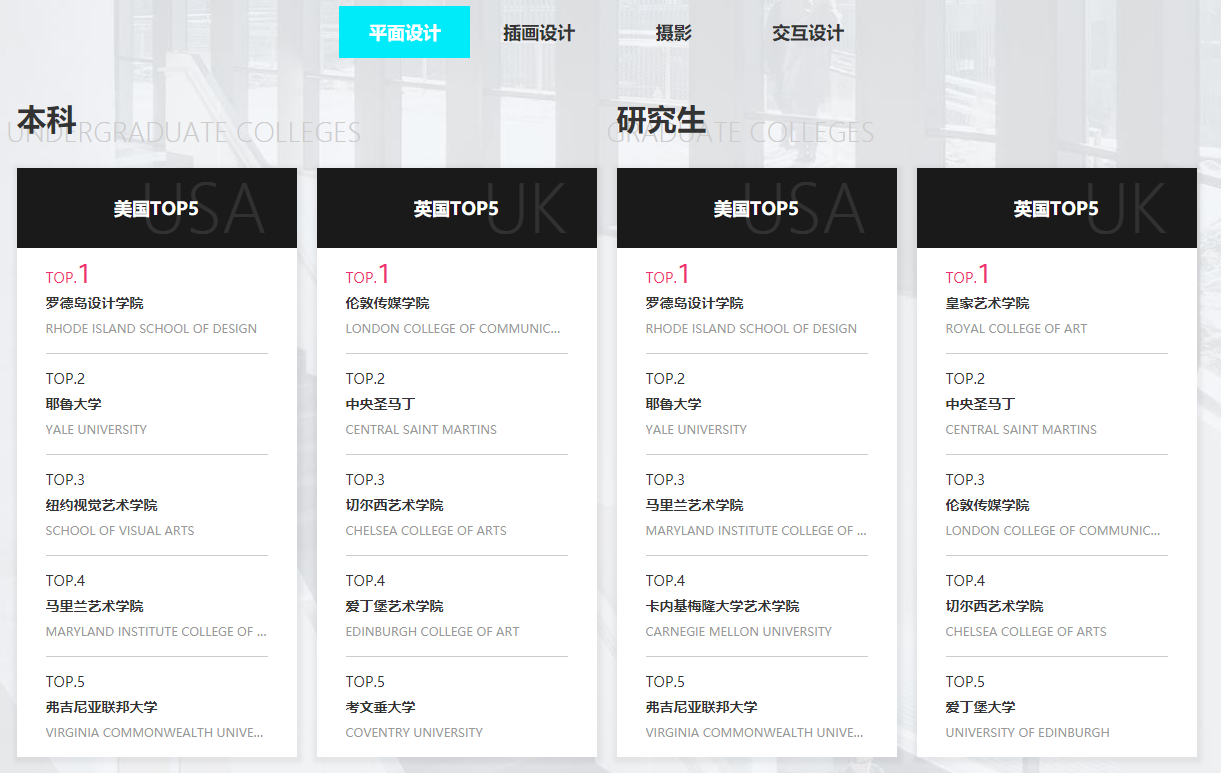
Task: Select 皇家艺术学院 school entry
Action: pyautogui.click(x=987, y=303)
